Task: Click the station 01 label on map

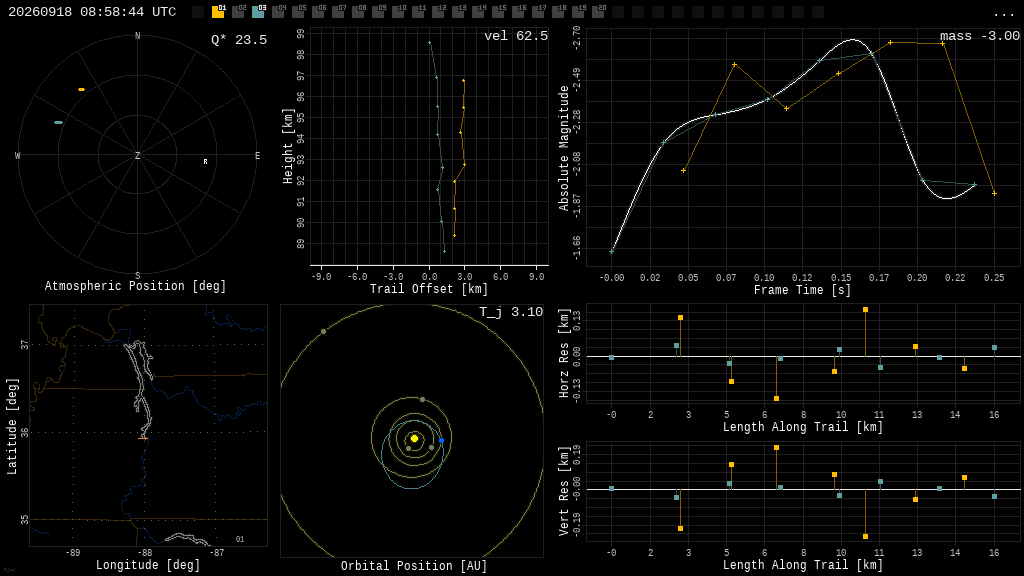Action: [240, 539]
